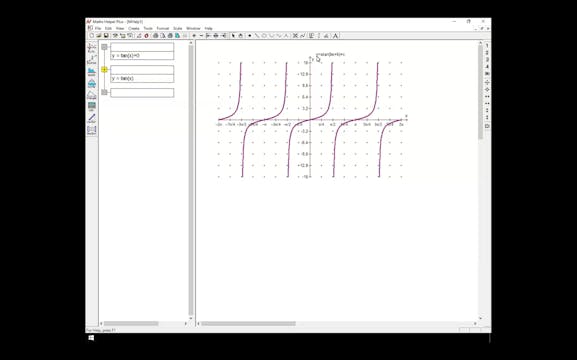Open the Create menu
Image resolution: width=577 pixels, height=360 pixels.
134,28
